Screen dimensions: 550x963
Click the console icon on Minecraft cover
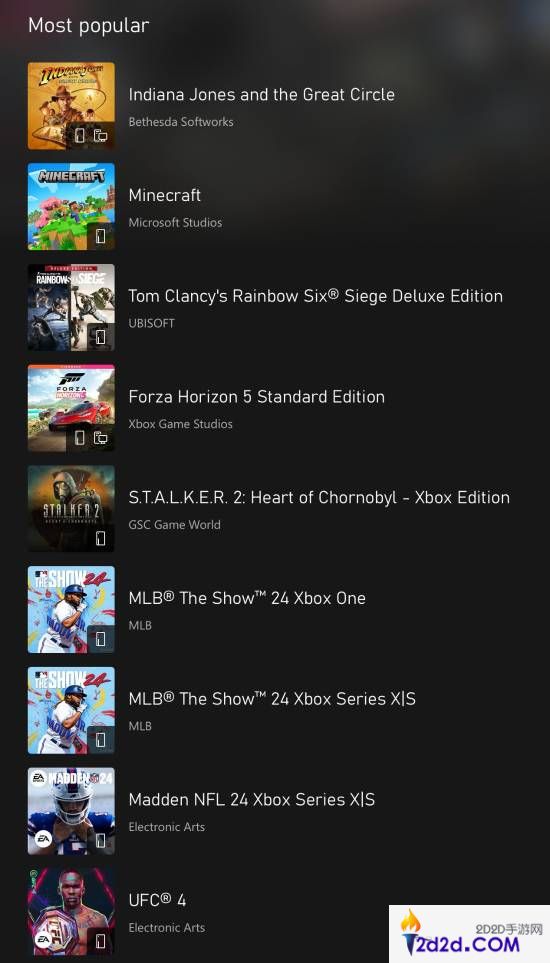(x=100, y=236)
